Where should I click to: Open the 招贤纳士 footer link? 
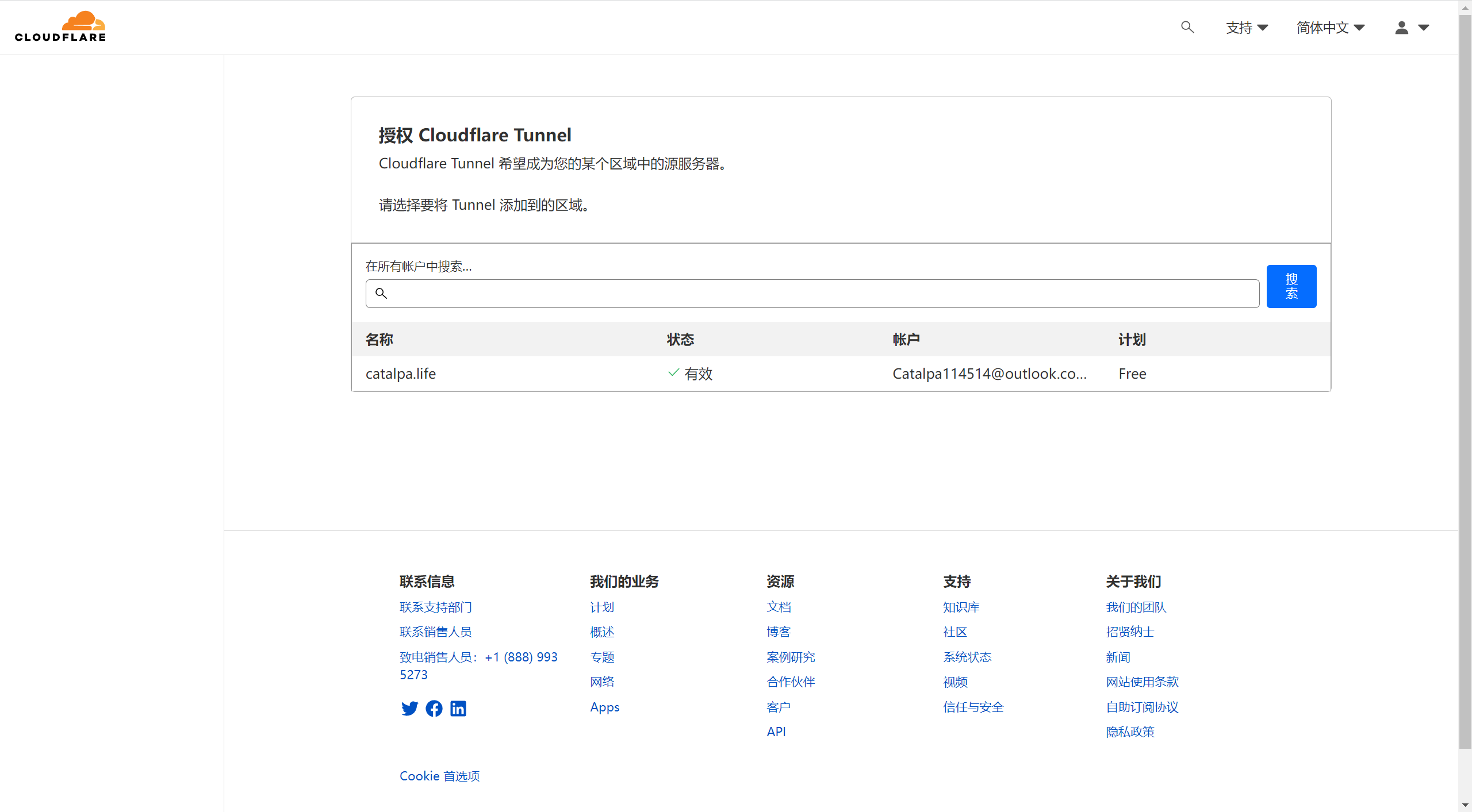click(x=1130, y=632)
